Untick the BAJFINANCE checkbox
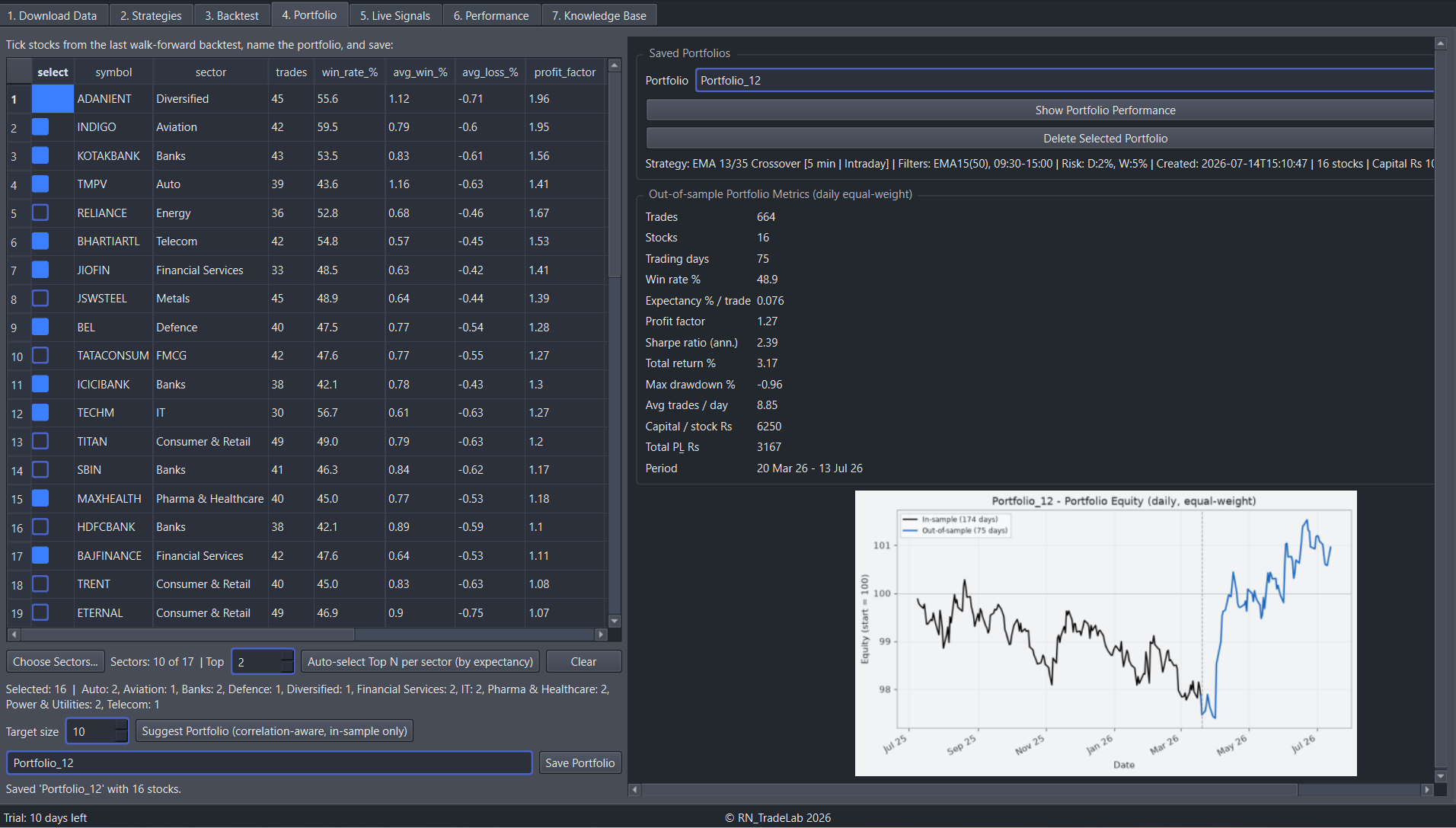Viewport: 1456px width, 828px height. point(40,556)
